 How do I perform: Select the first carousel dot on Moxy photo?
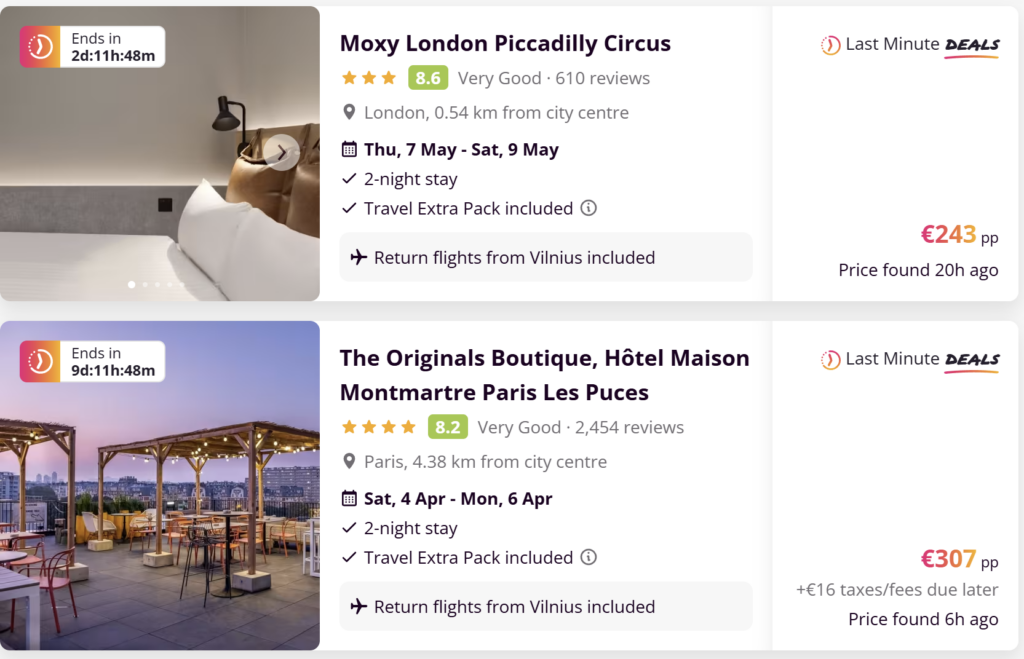point(132,285)
